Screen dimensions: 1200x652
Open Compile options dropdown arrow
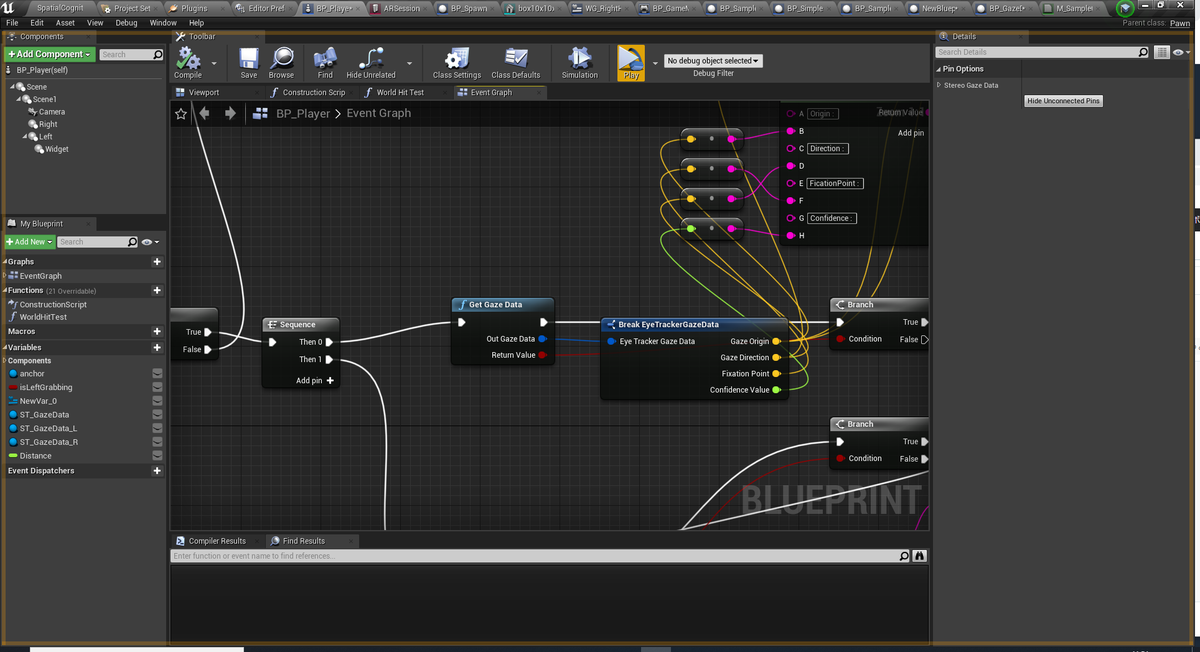coord(213,63)
